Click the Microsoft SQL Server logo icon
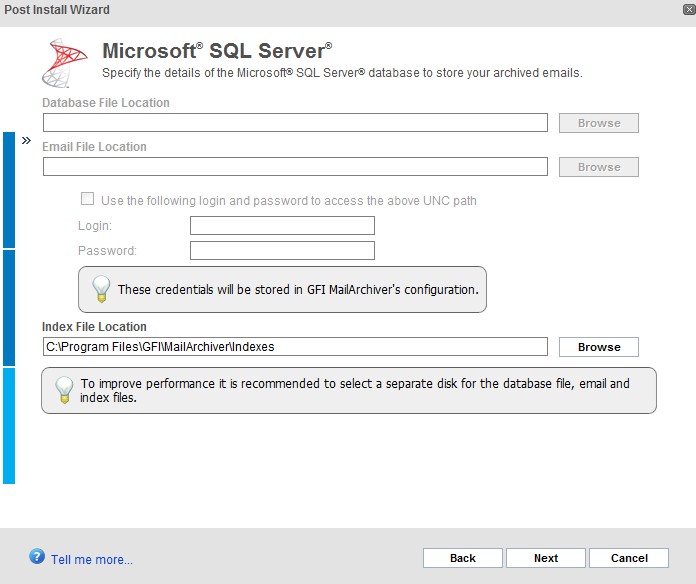Viewport: 696px width, 584px height. tap(65, 63)
